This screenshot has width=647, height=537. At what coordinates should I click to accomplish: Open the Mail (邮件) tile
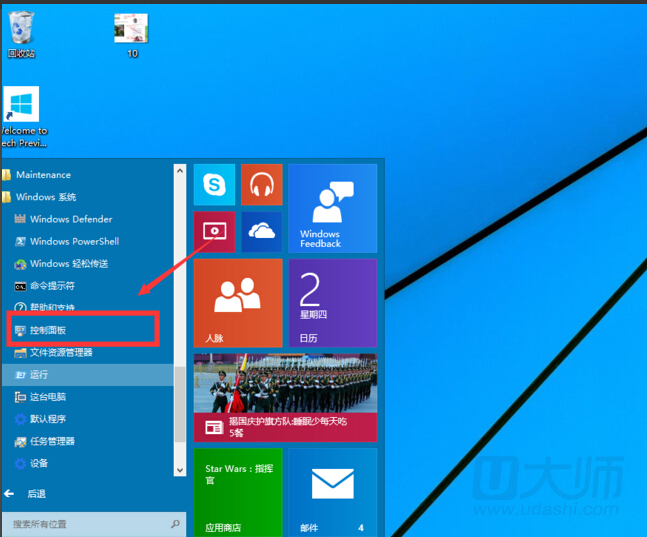(x=332, y=491)
